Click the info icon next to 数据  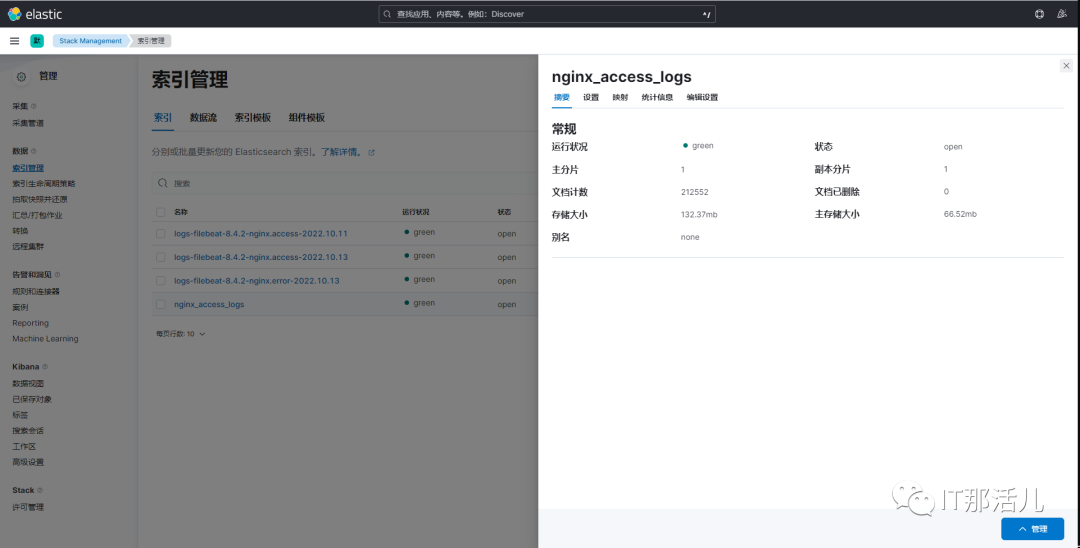(x=34, y=151)
